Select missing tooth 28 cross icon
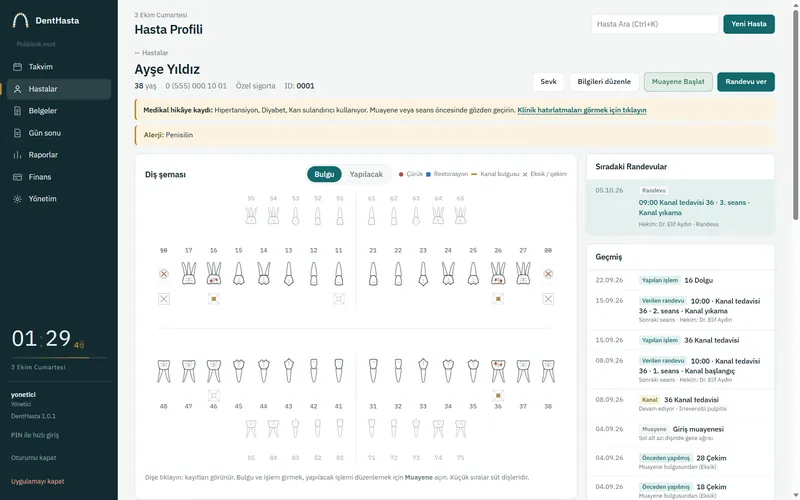 548,274
